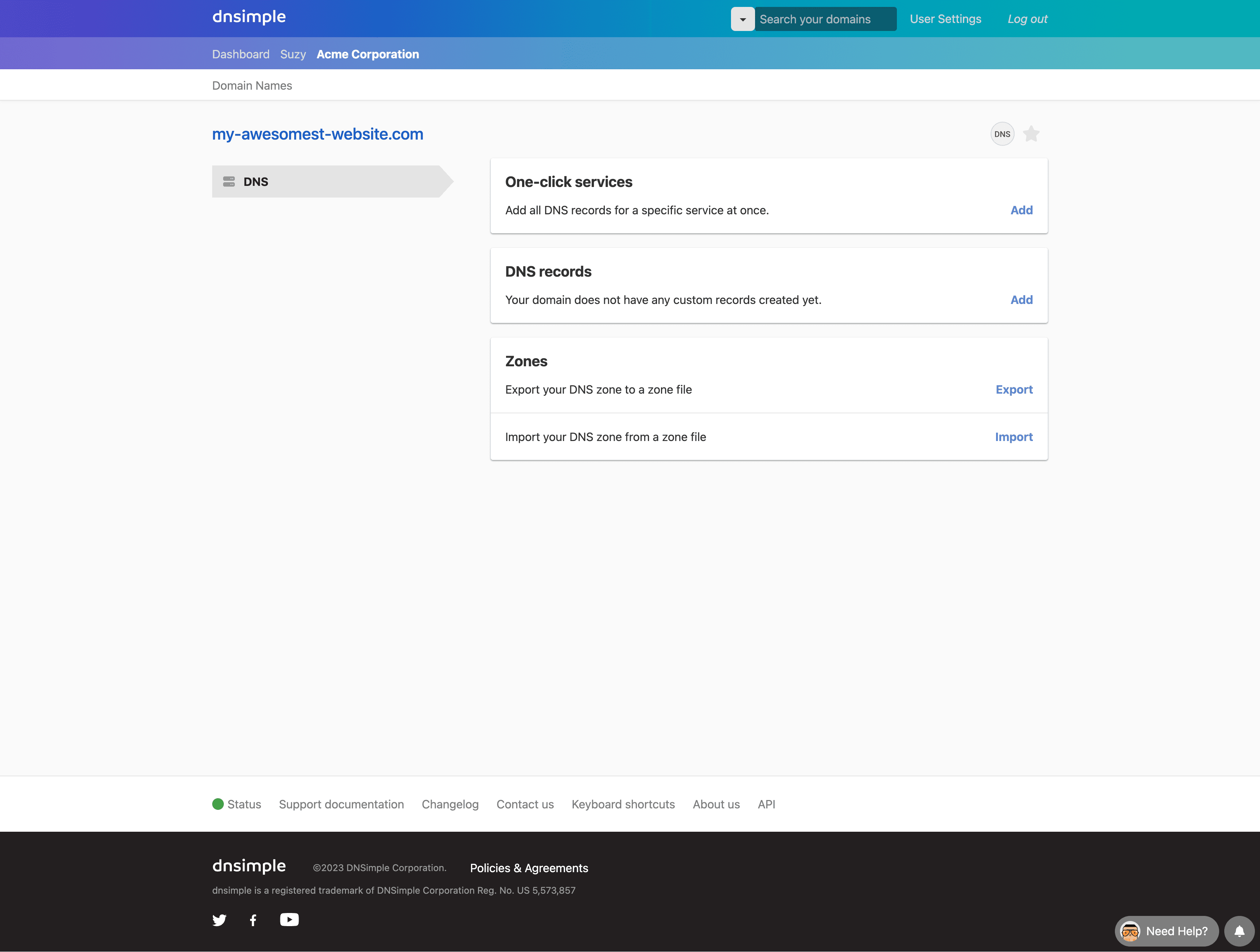1260x952 pixels.
Task: Switch to the Suzy account tab
Action: point(293,54)
